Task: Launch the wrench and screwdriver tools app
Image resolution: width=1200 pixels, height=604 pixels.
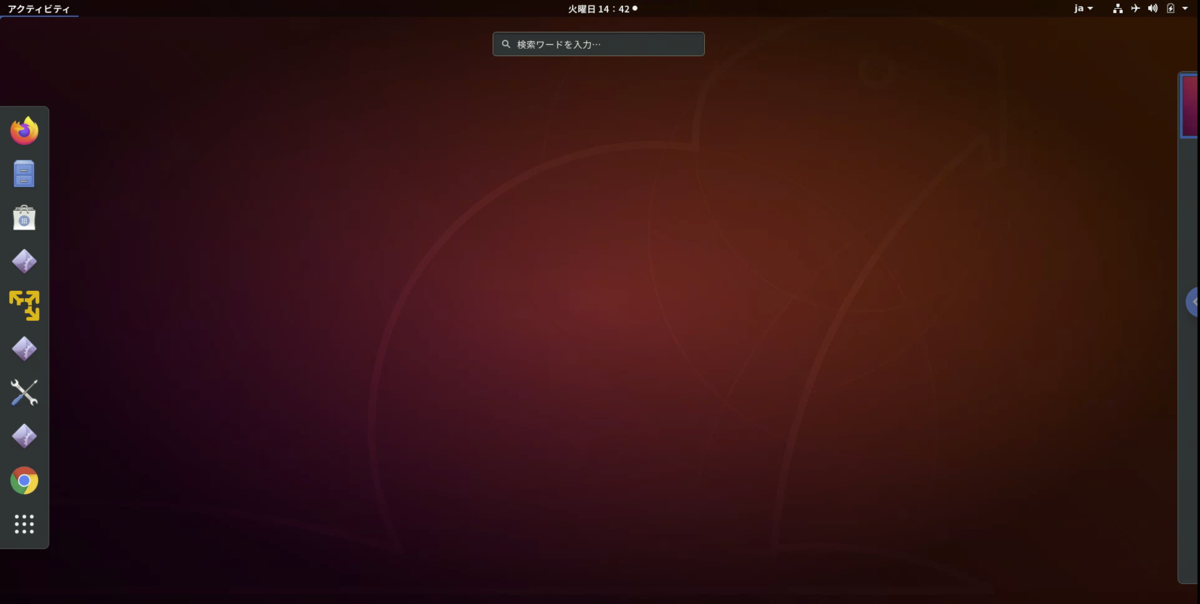Action: click(x=24, y=393)
